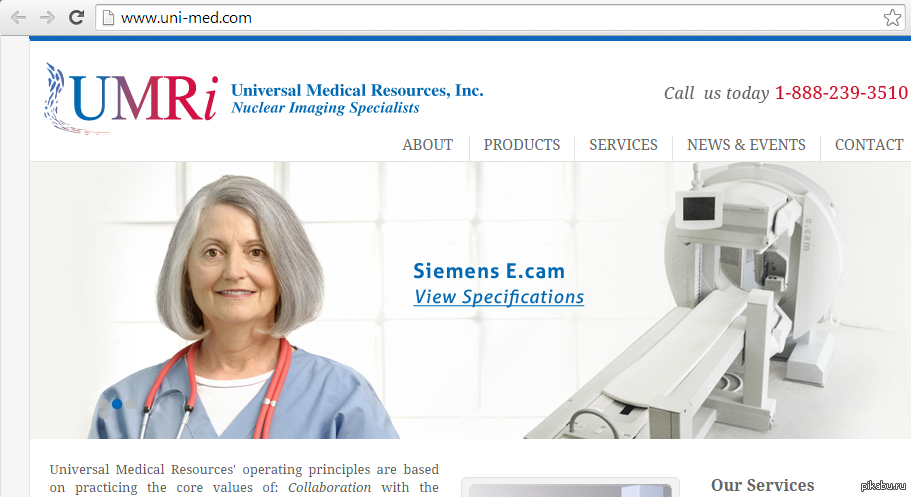Open the PRODUCTS menu
Screen dimensions: 911x497
pyautogui.click(x=522, y=145)
